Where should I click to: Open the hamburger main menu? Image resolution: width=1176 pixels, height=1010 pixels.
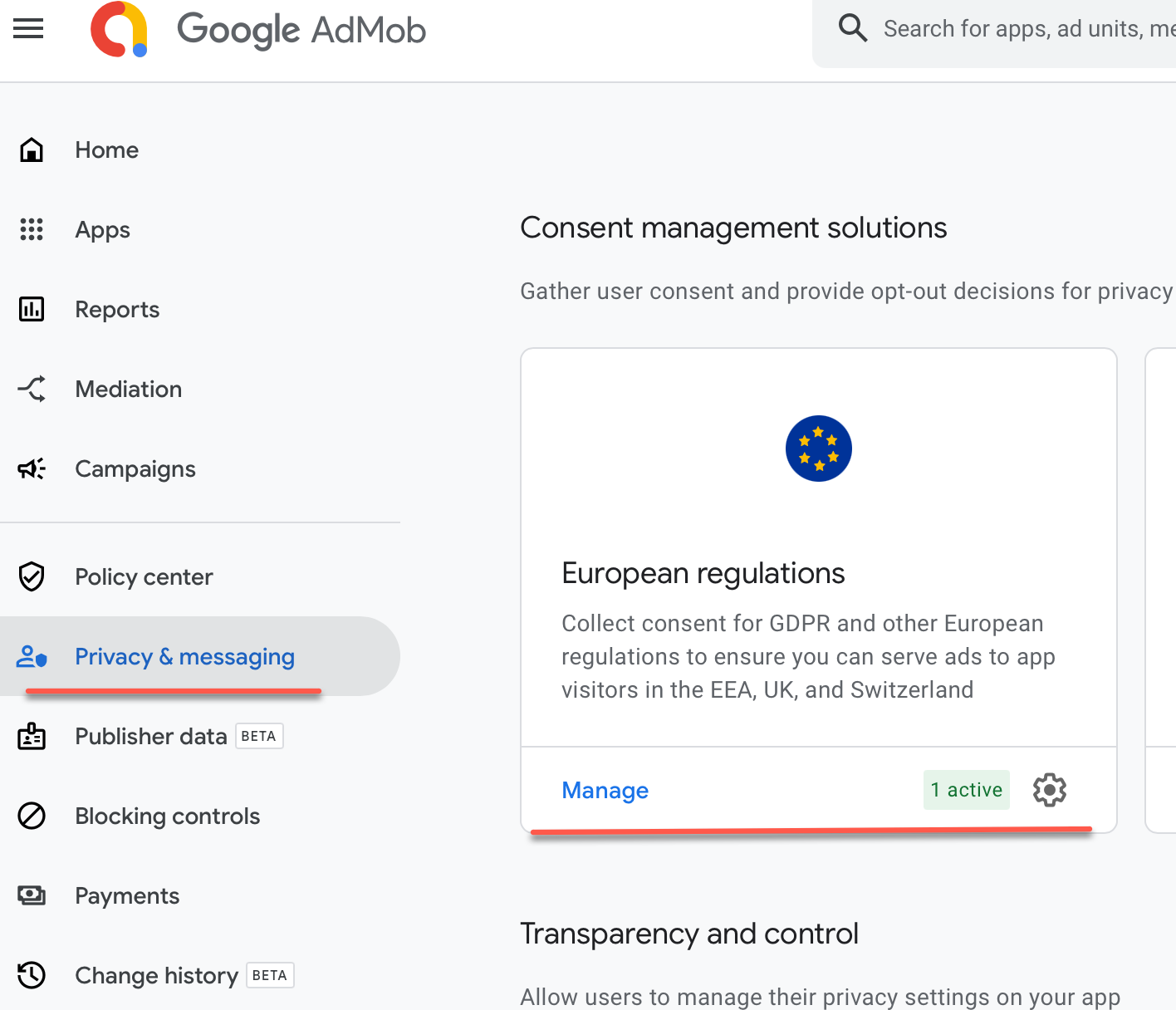click(28, 29)
